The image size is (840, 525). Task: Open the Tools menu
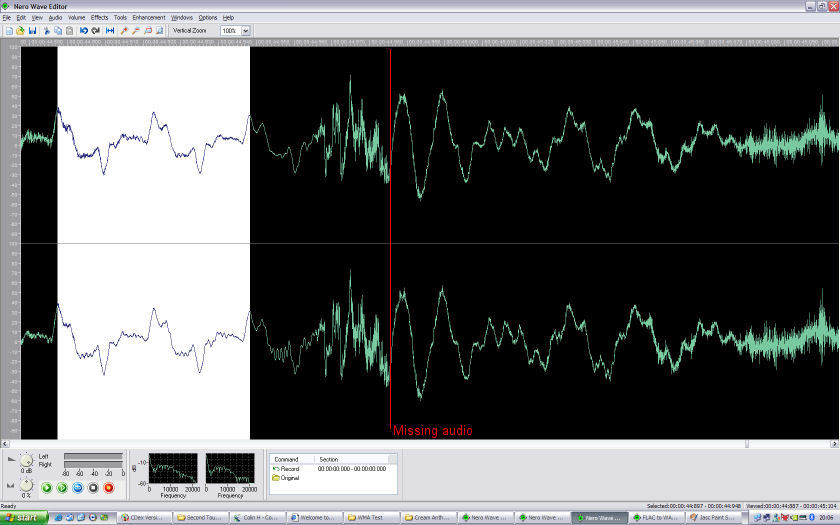(120, 17)
